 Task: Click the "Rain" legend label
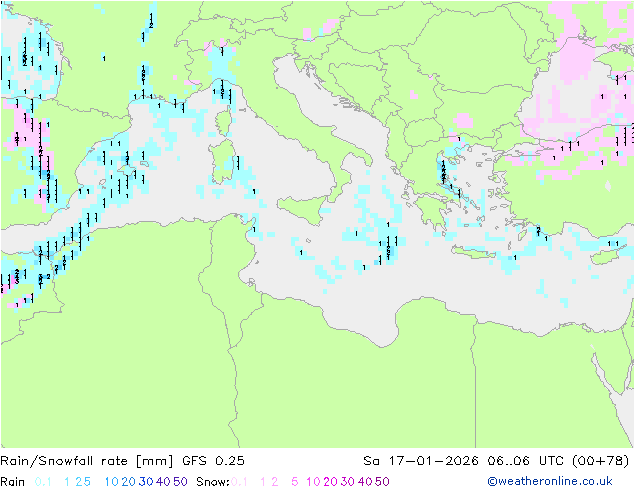pyautogui.click(x=13, y=482)
